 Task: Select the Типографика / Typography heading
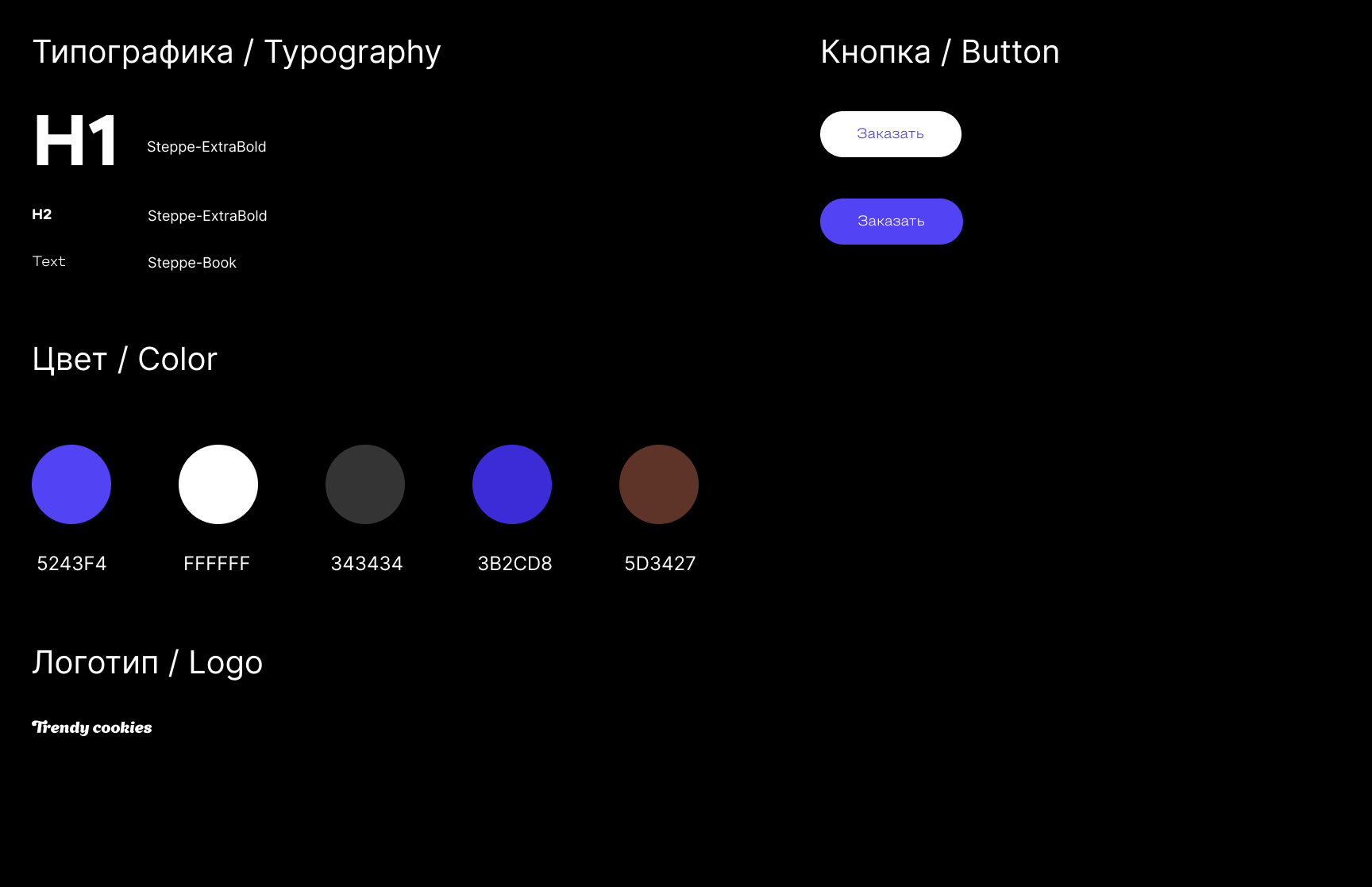coord(237,52)
